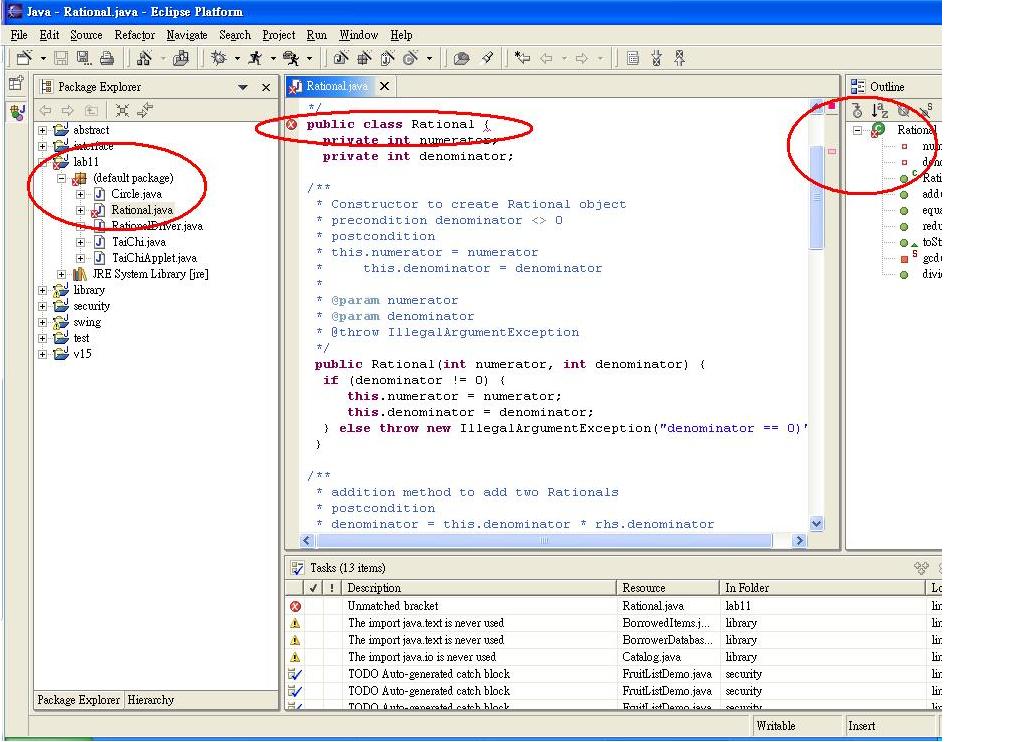
Task: Click the Run running-man icon
Action: tap(256, 58)
